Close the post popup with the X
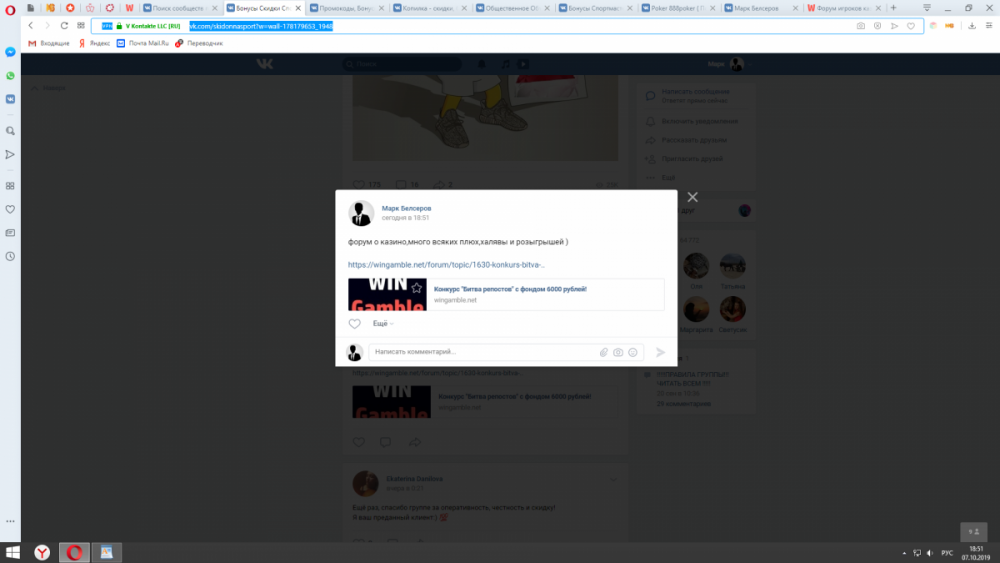The image size is (1000, 563). point(692,197)
